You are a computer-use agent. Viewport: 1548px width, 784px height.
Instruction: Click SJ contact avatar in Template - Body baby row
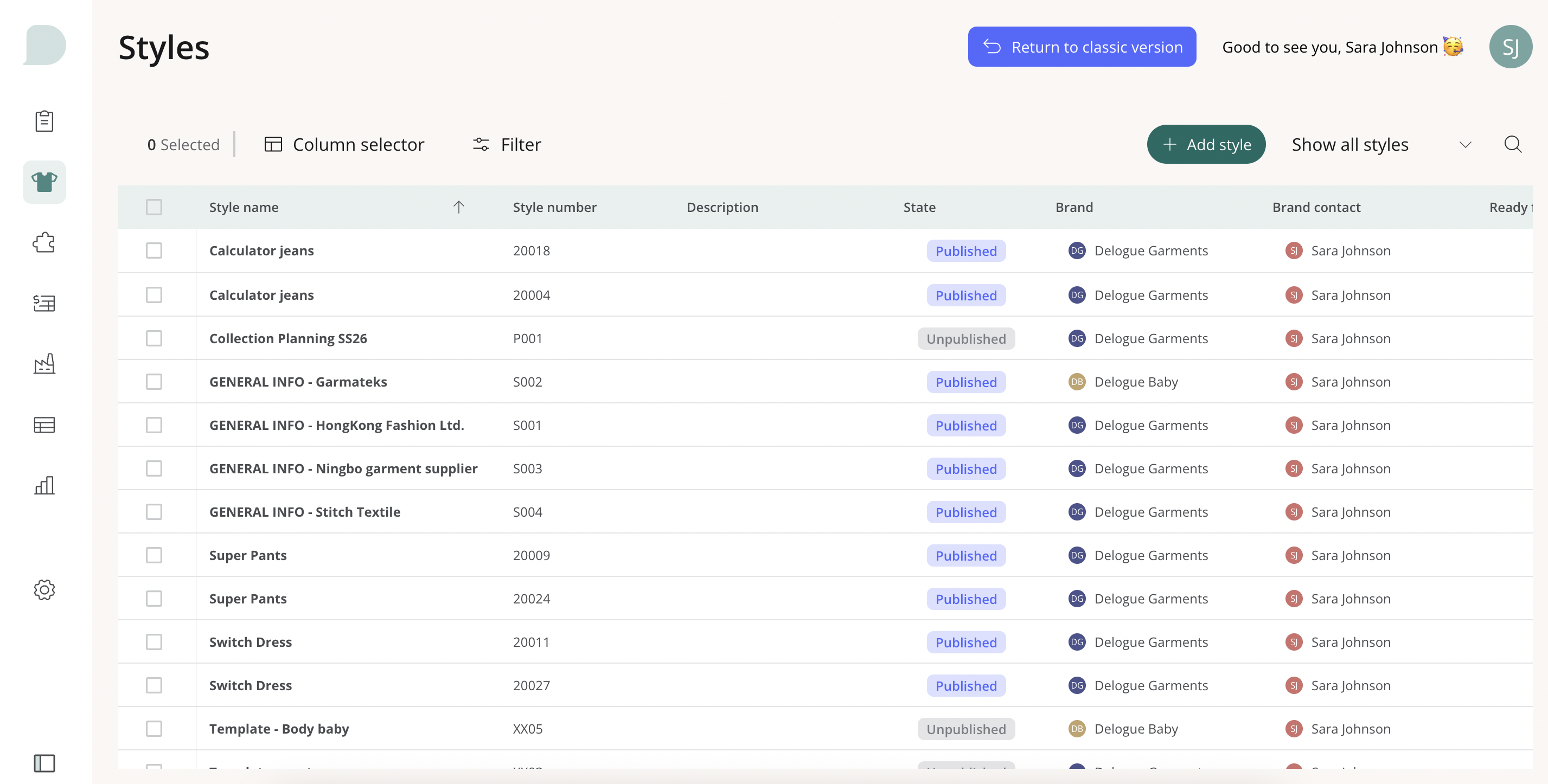(1294, 729)
